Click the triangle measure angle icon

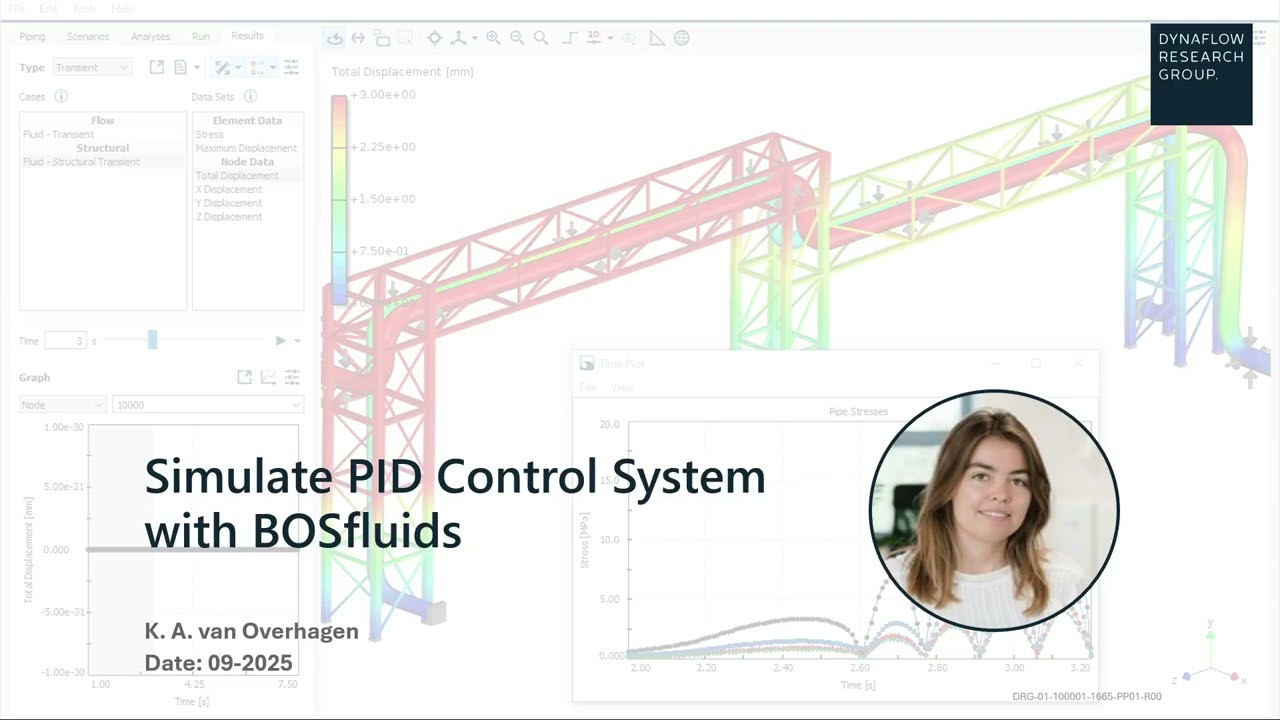[x=657, y=38]
